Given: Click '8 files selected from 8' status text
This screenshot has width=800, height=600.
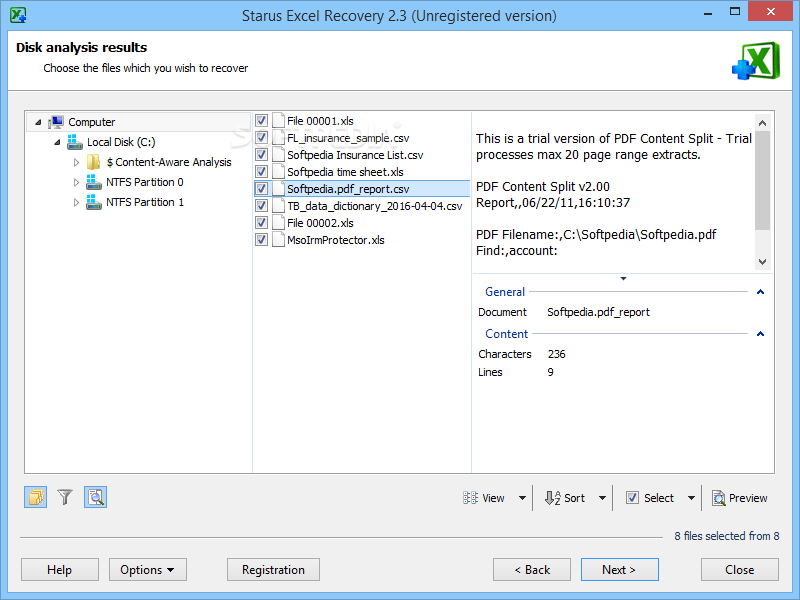Looking at the screenshot, I should point(727,536).
